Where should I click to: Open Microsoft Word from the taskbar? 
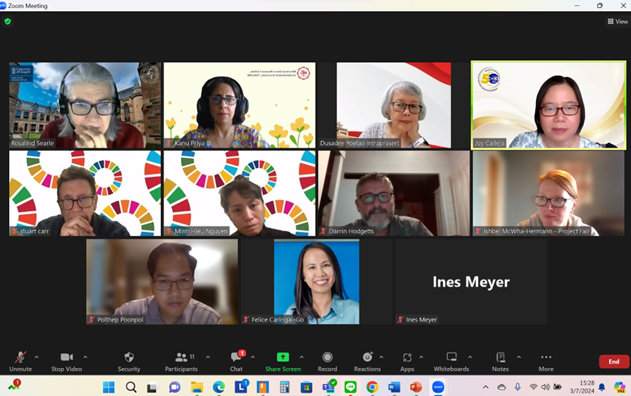394,387
